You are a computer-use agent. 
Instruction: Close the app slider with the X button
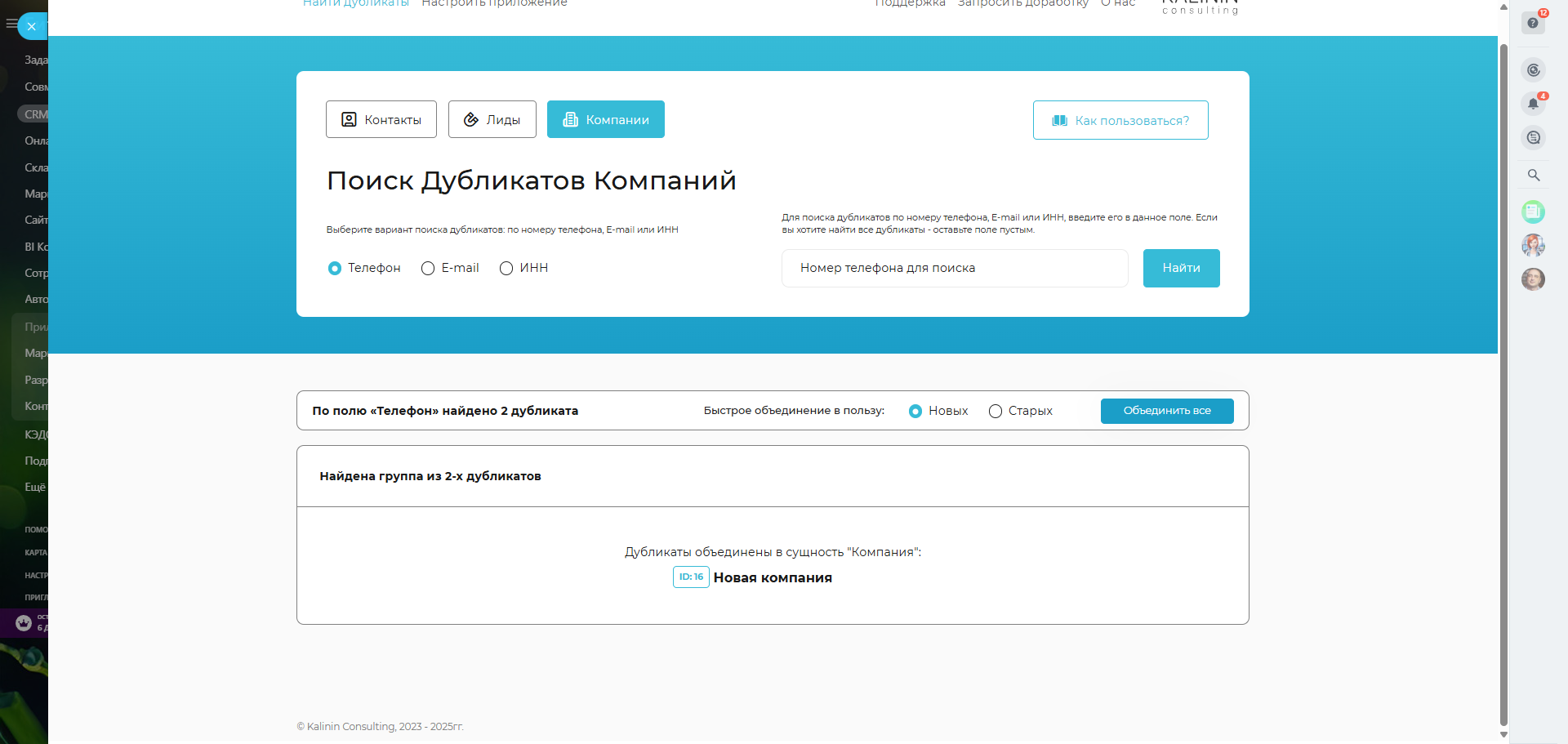point(31,26)
